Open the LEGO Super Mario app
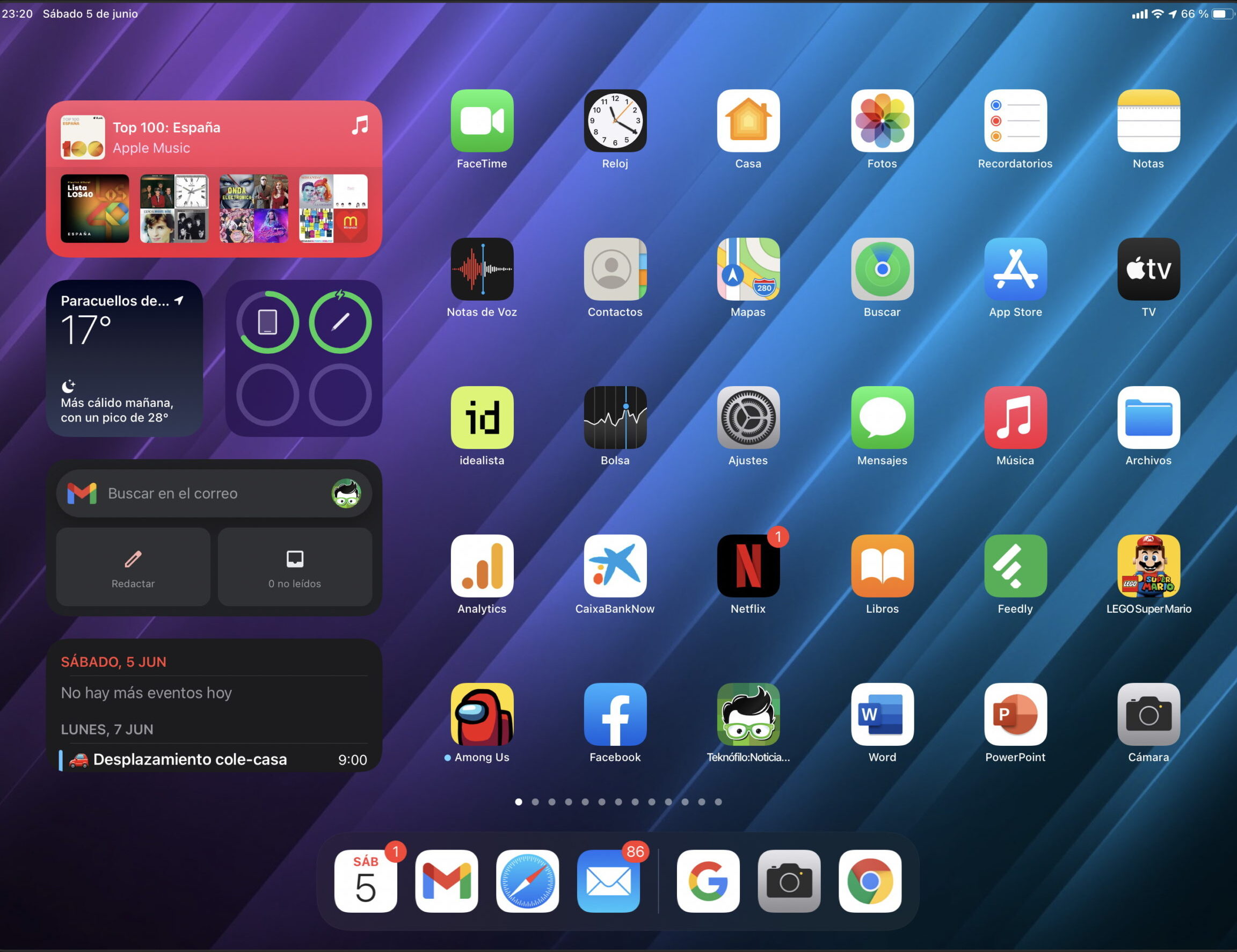Screen dimensions: 1237x952 1148,566
